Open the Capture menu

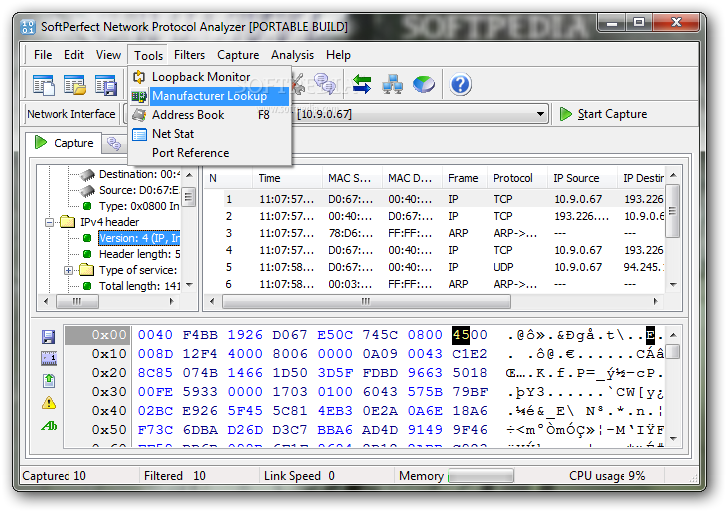[238, 55]
